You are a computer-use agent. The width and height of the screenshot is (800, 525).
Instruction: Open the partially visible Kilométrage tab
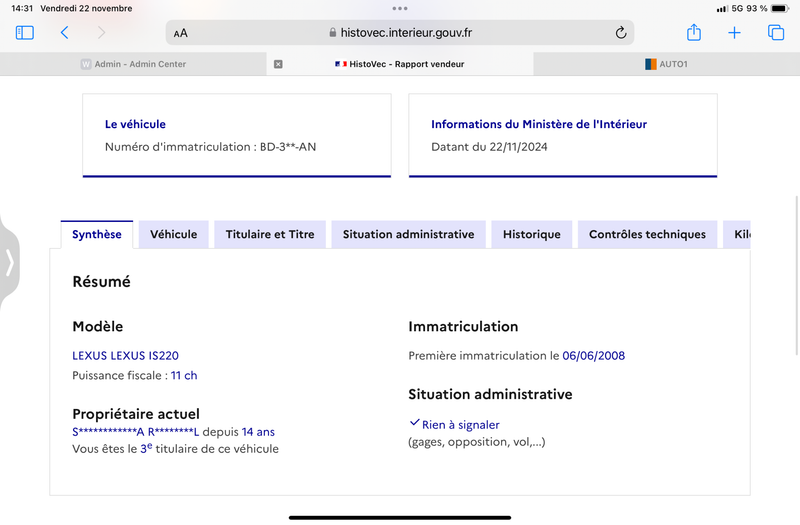coord(737,235)
